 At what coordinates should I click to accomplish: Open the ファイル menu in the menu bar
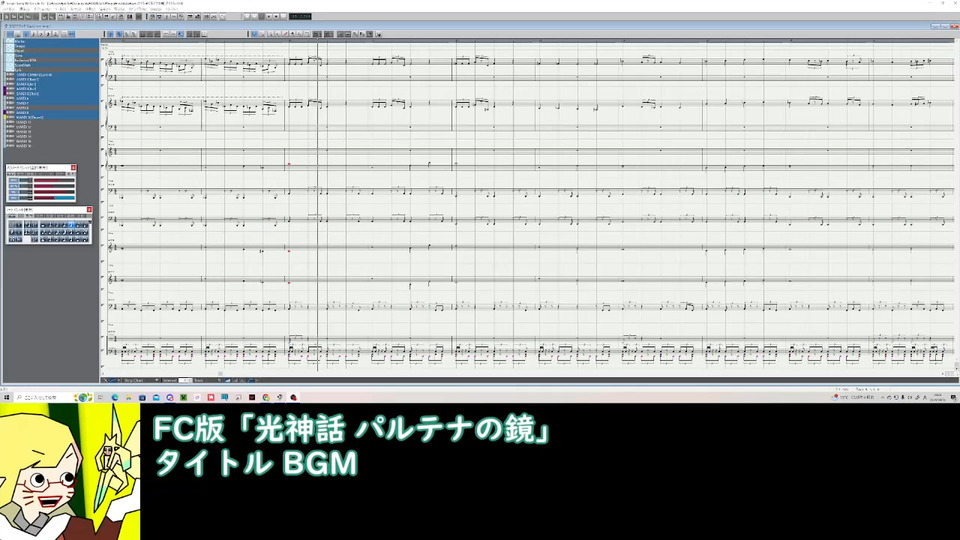coord(9,9)
